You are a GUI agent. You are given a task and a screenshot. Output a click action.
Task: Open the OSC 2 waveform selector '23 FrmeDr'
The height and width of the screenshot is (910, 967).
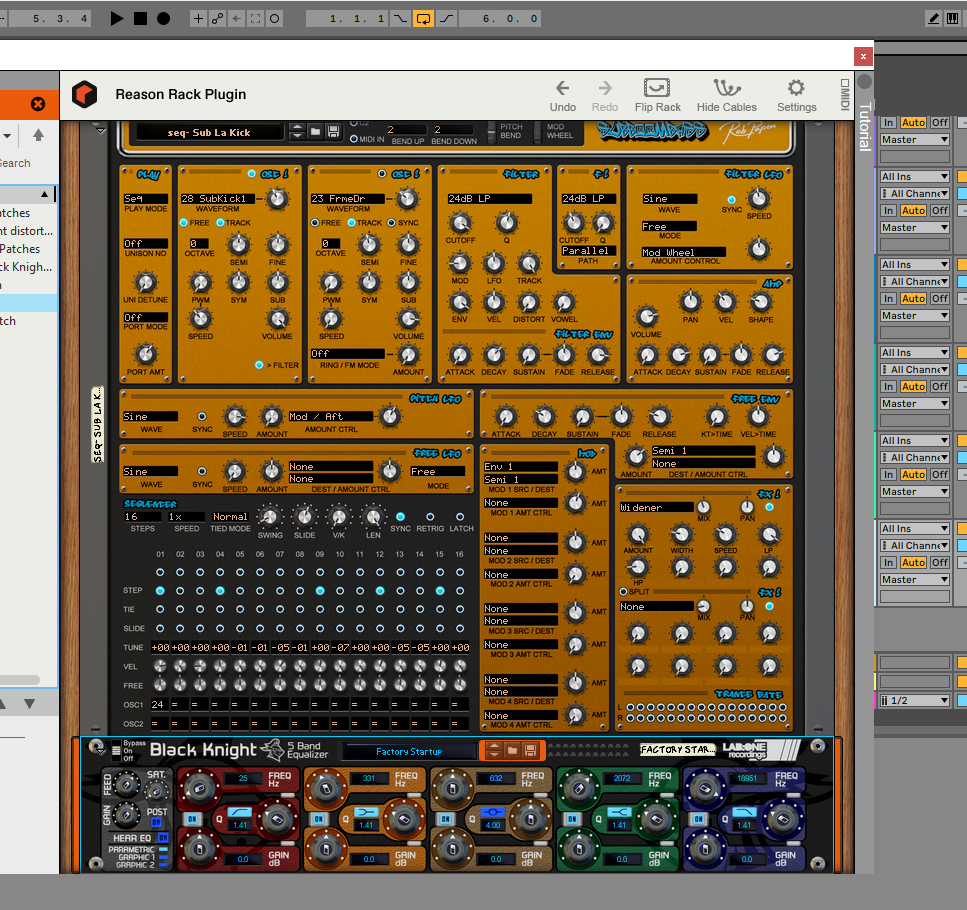pyautogui.click(x=347, y=199)
